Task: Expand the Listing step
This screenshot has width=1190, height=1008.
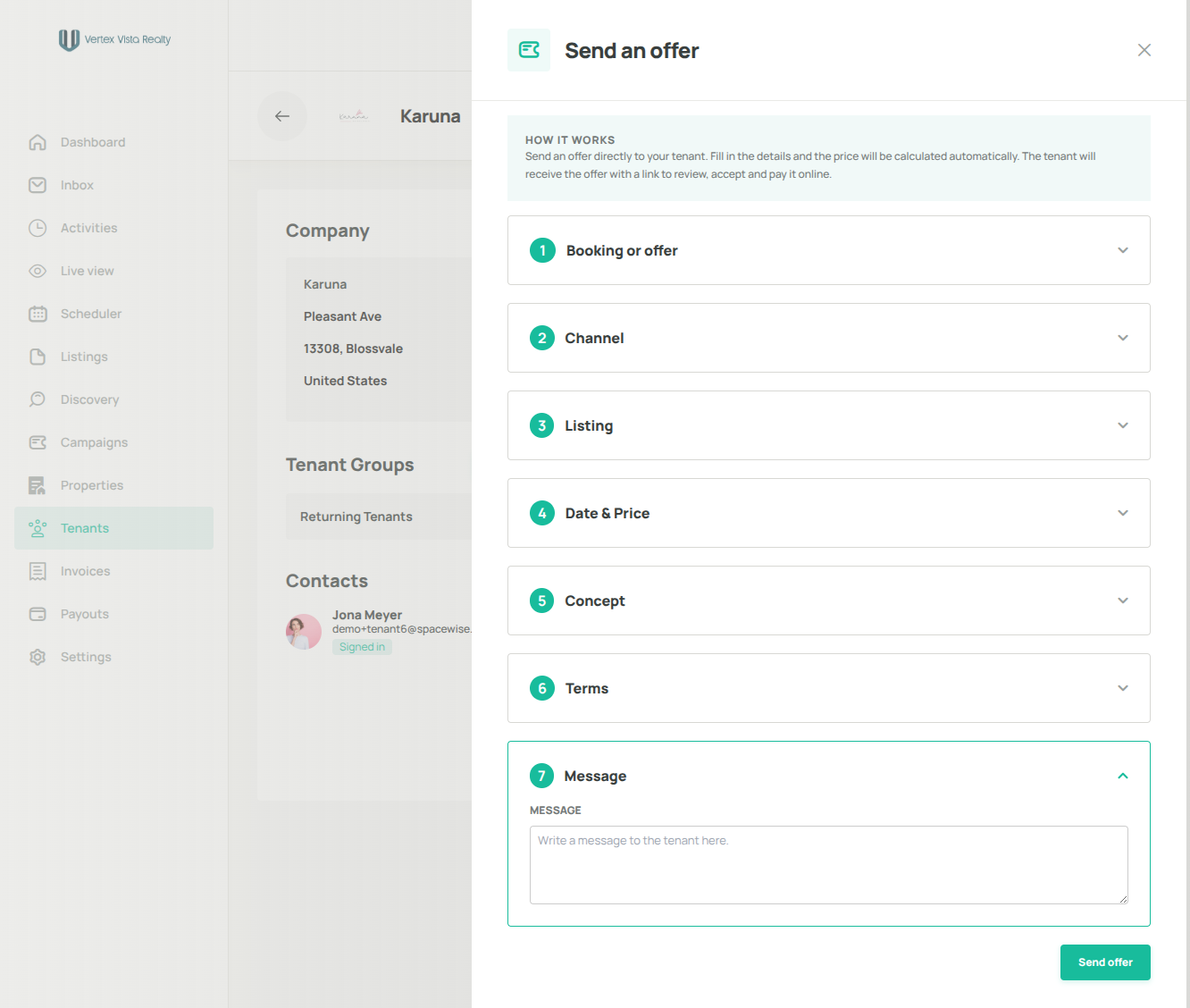Action: (828, 425)
